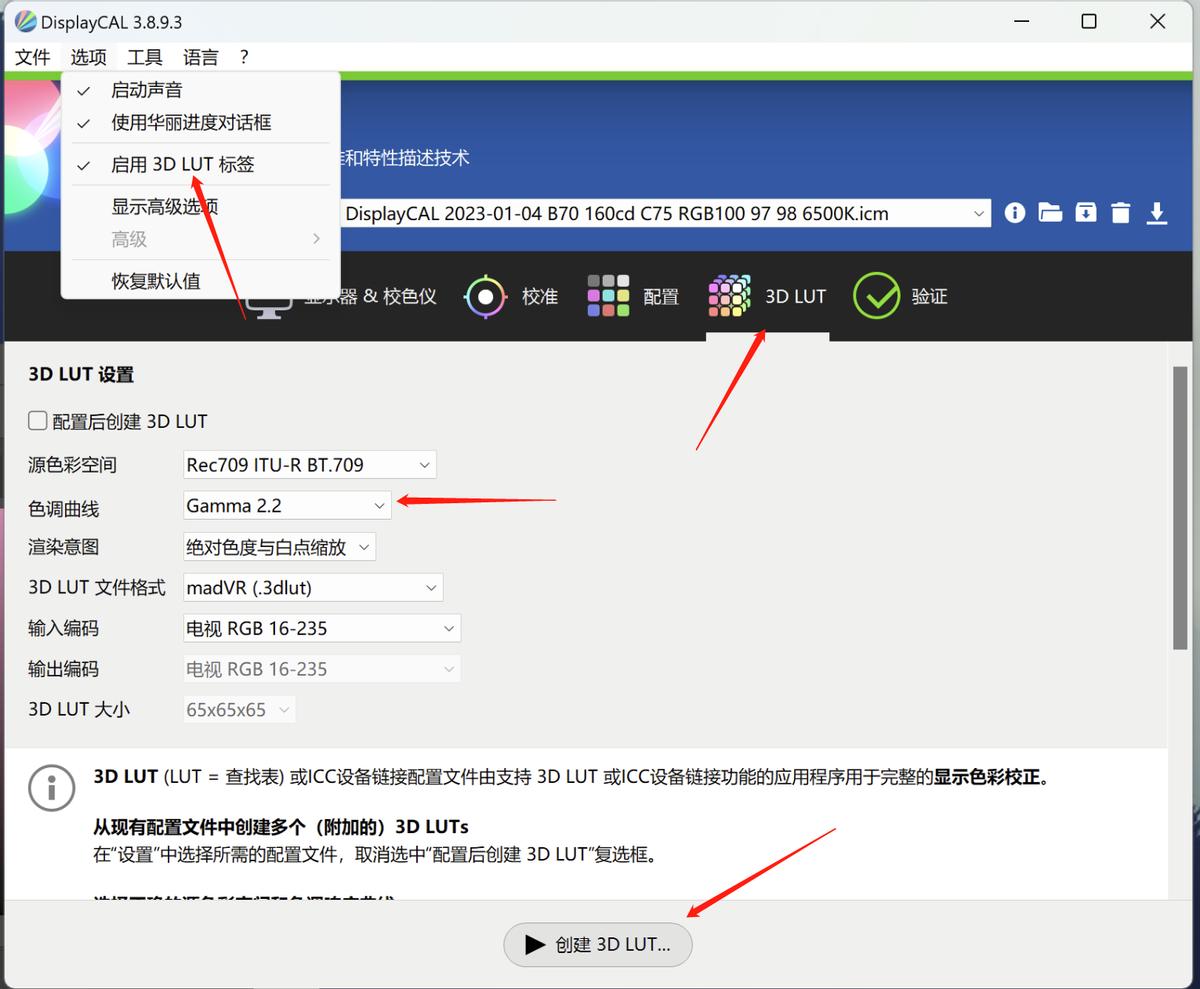The width and height of the screenshot is (1200, 989).
Task: Click the folder icon to load a profile
Action: 1050,212
